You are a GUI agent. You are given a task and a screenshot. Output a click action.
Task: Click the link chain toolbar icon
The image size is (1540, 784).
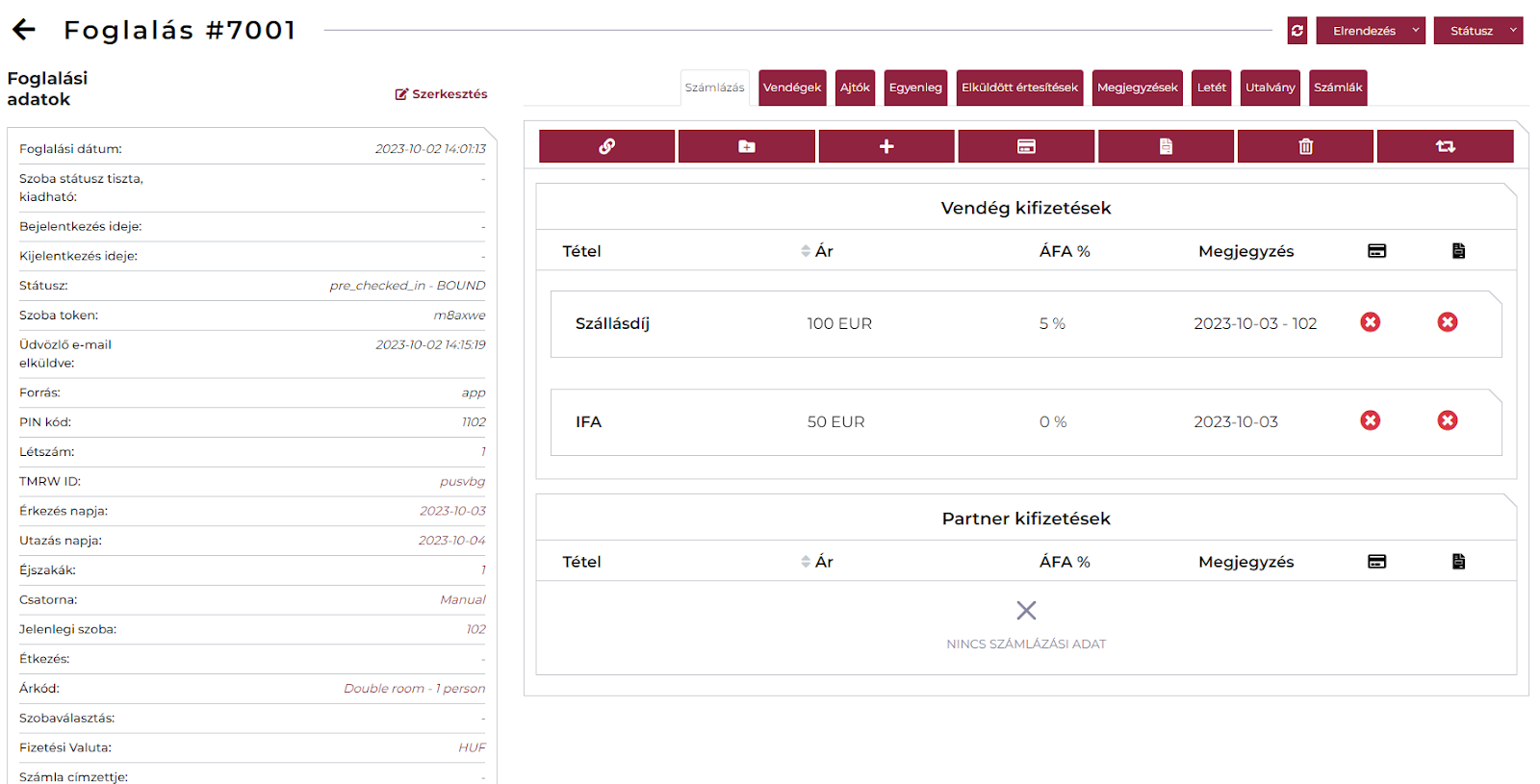(x=606, y=146)
